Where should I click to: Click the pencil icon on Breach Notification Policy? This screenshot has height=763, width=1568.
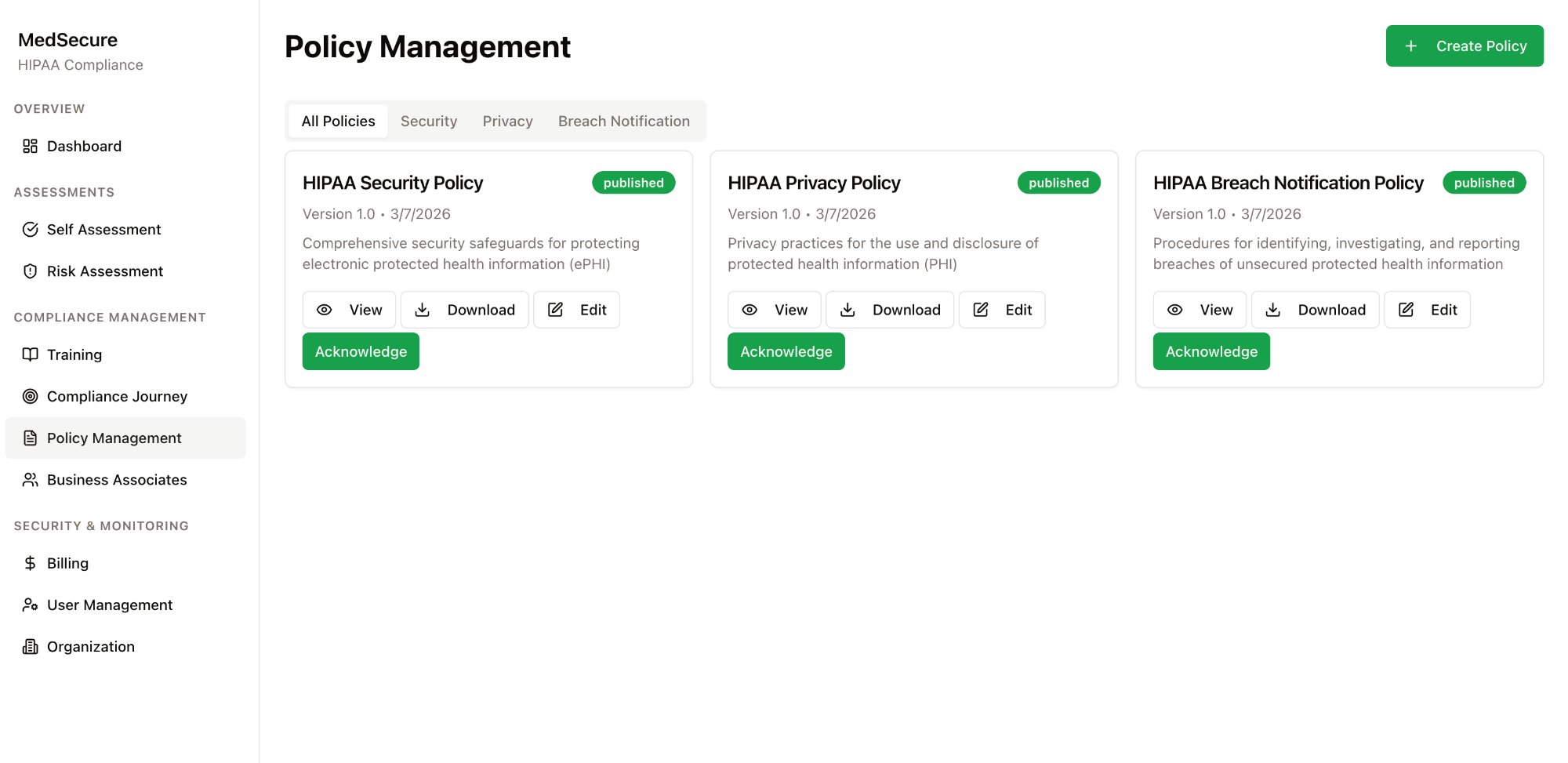pos(1406,309)
